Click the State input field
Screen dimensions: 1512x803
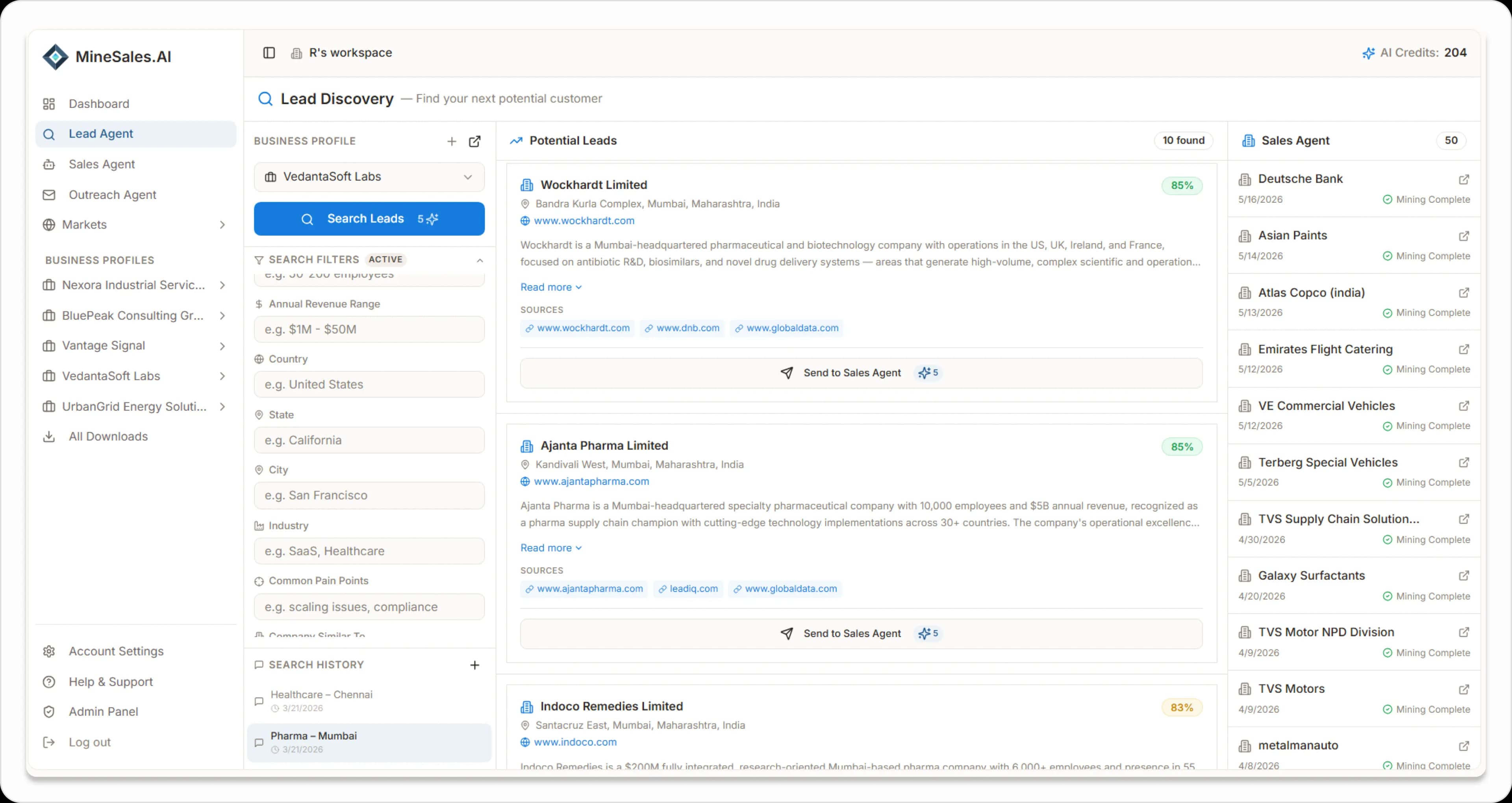(x=369, y=440)
